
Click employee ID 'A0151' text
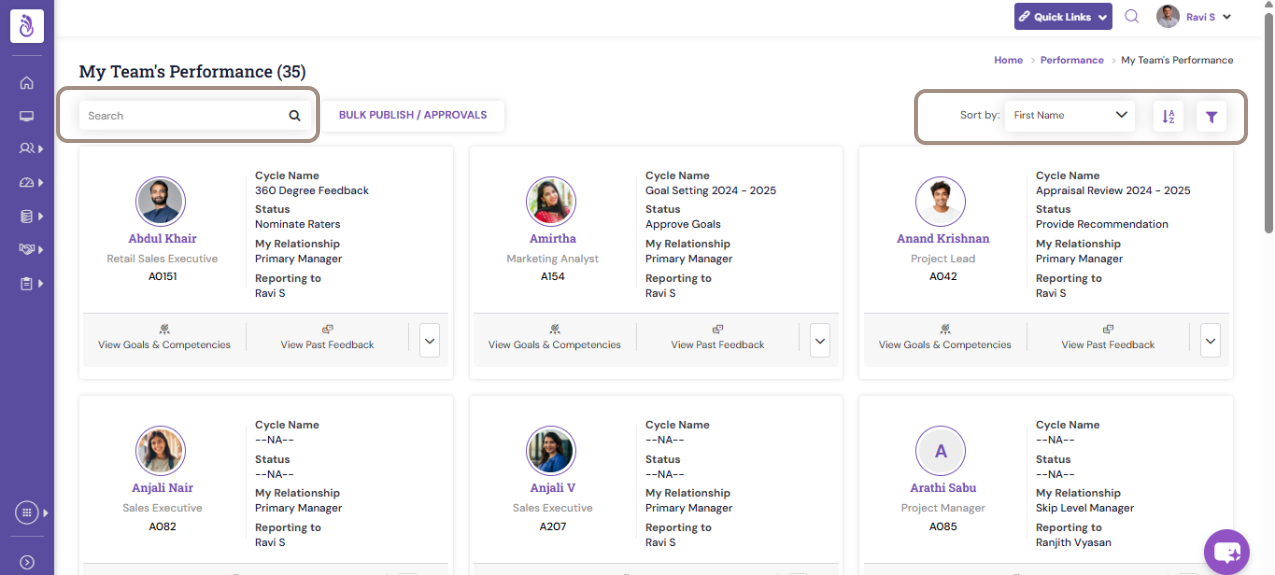pos(163,276)
